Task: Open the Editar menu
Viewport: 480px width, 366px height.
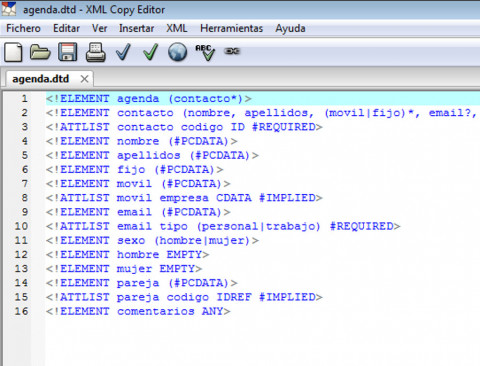Action: [66, 28]
